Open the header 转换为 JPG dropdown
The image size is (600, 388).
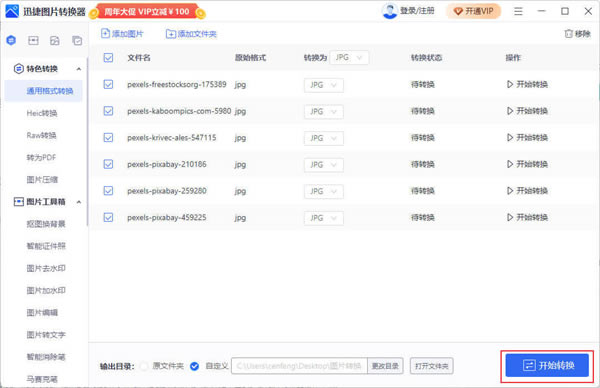[349, 57]
